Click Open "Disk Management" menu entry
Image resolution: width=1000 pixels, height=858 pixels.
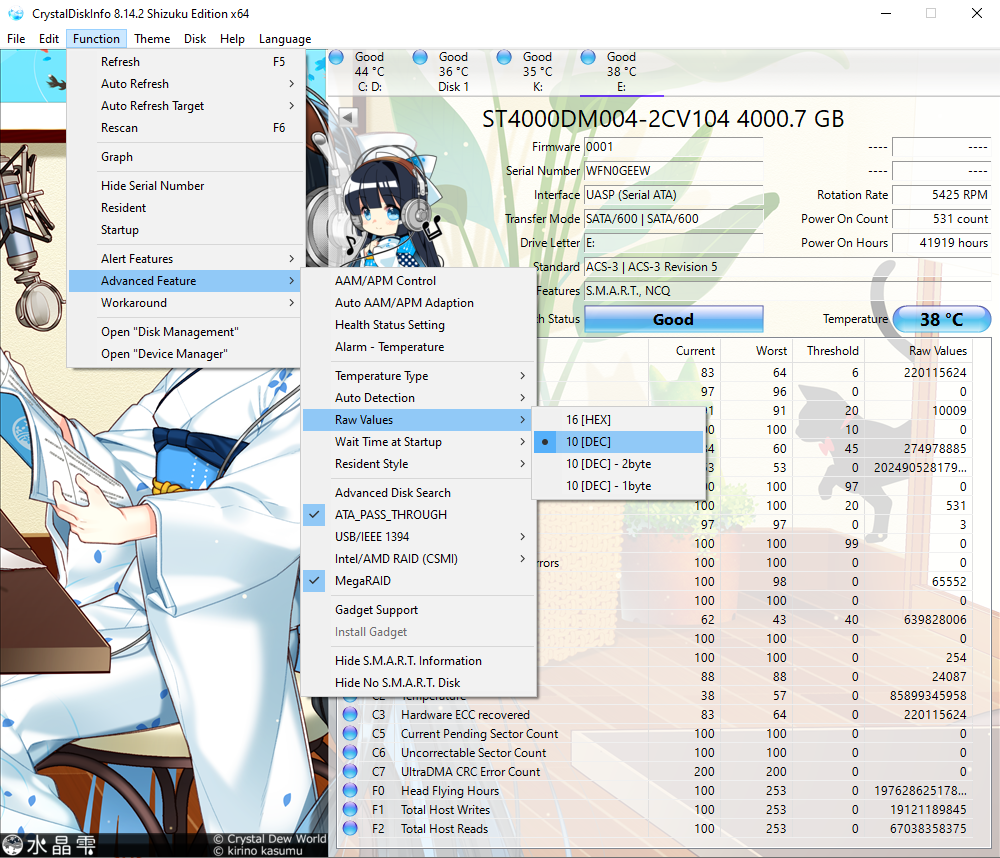pos(169,332)
